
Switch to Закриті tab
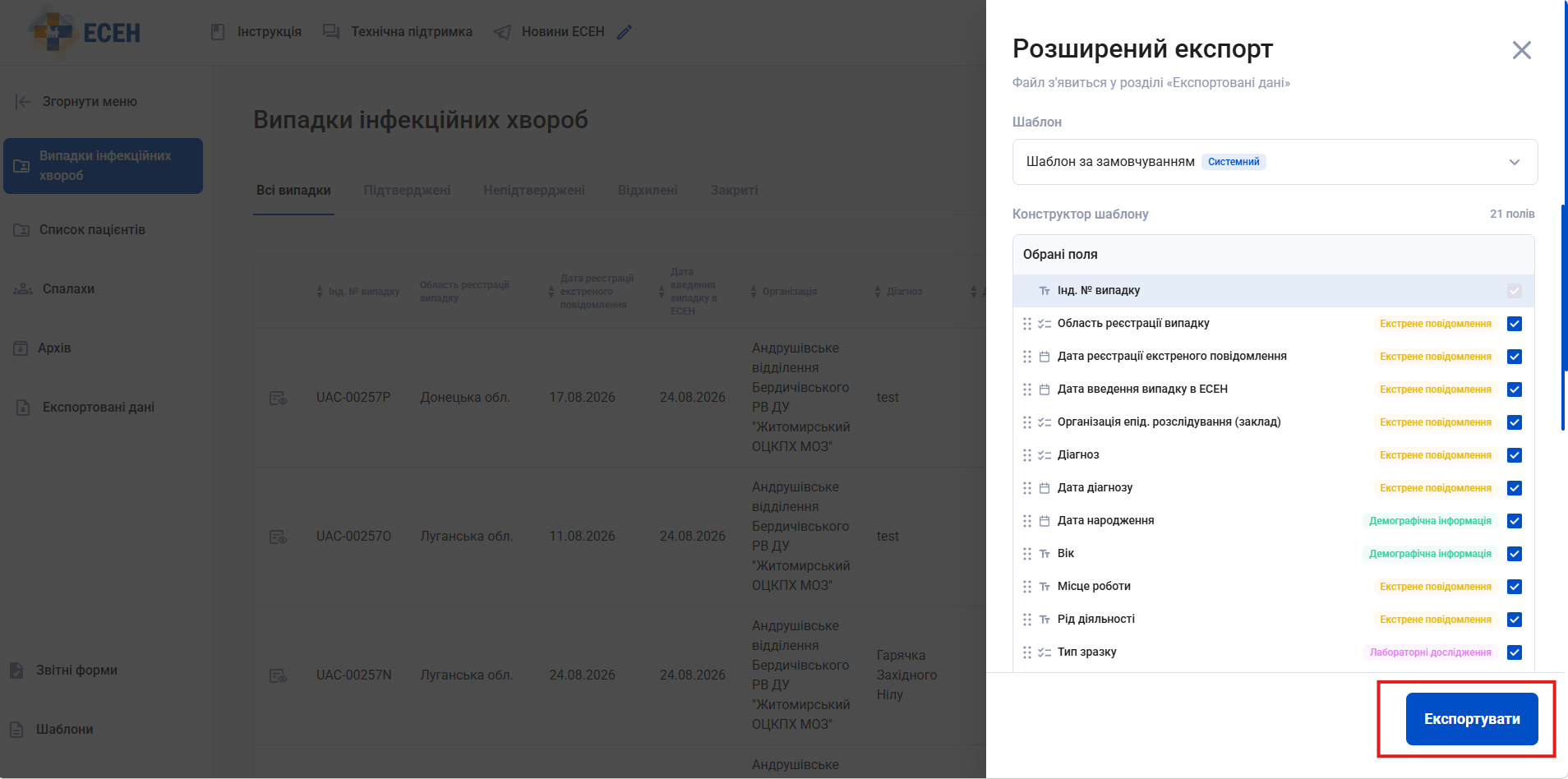(735, 191)
